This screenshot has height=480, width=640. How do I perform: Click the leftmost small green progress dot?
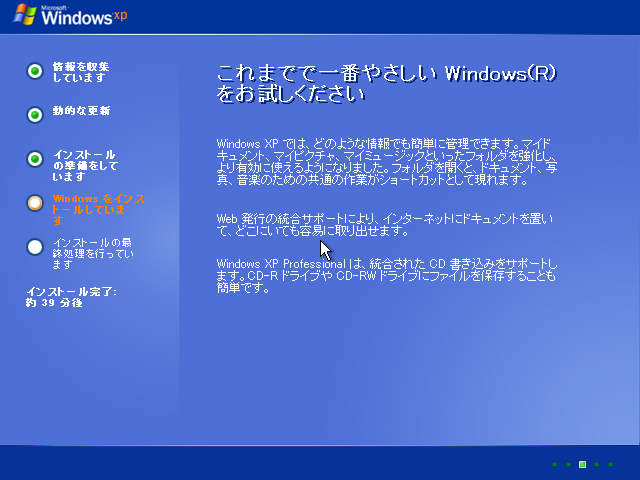(x=554, y=464)
